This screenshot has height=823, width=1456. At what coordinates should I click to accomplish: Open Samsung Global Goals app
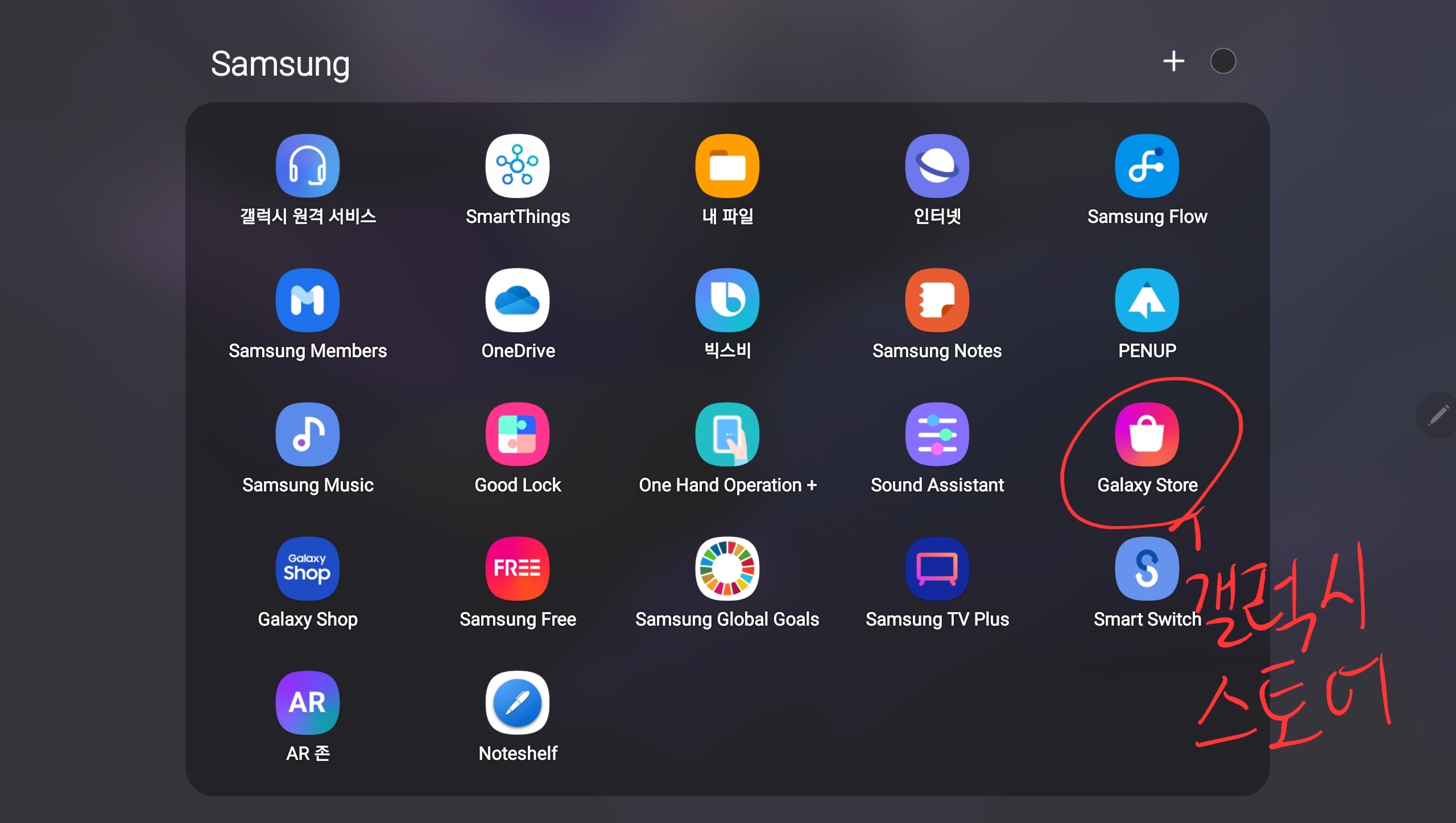coord(727,569)
